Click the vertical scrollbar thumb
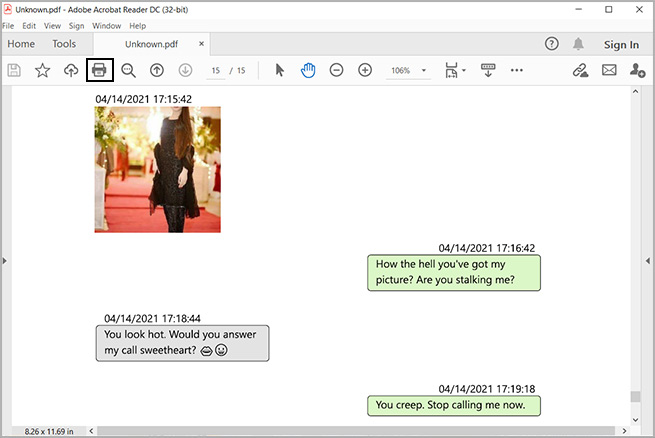 click(635, 396)
